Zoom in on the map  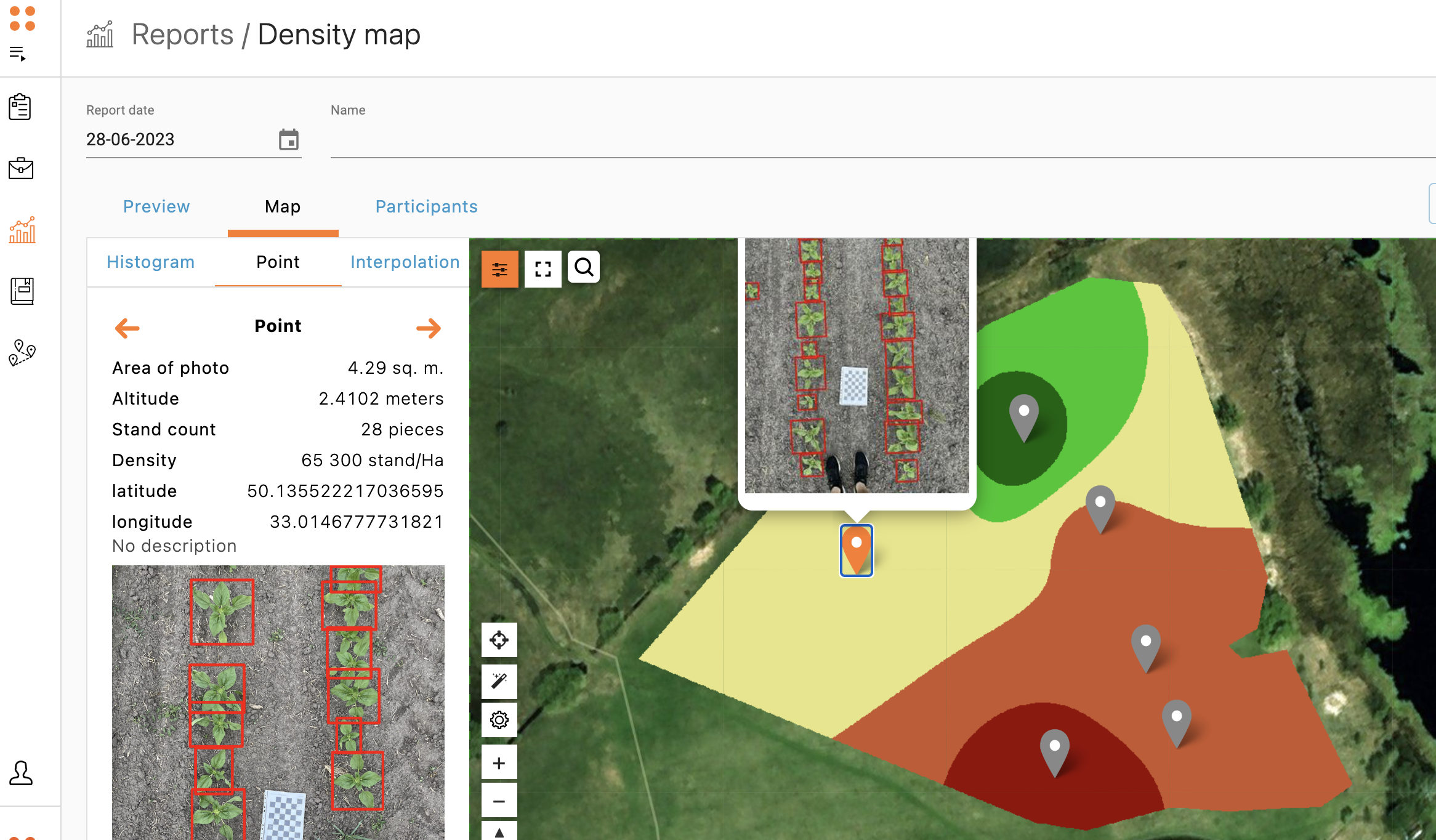click(499, 764)
